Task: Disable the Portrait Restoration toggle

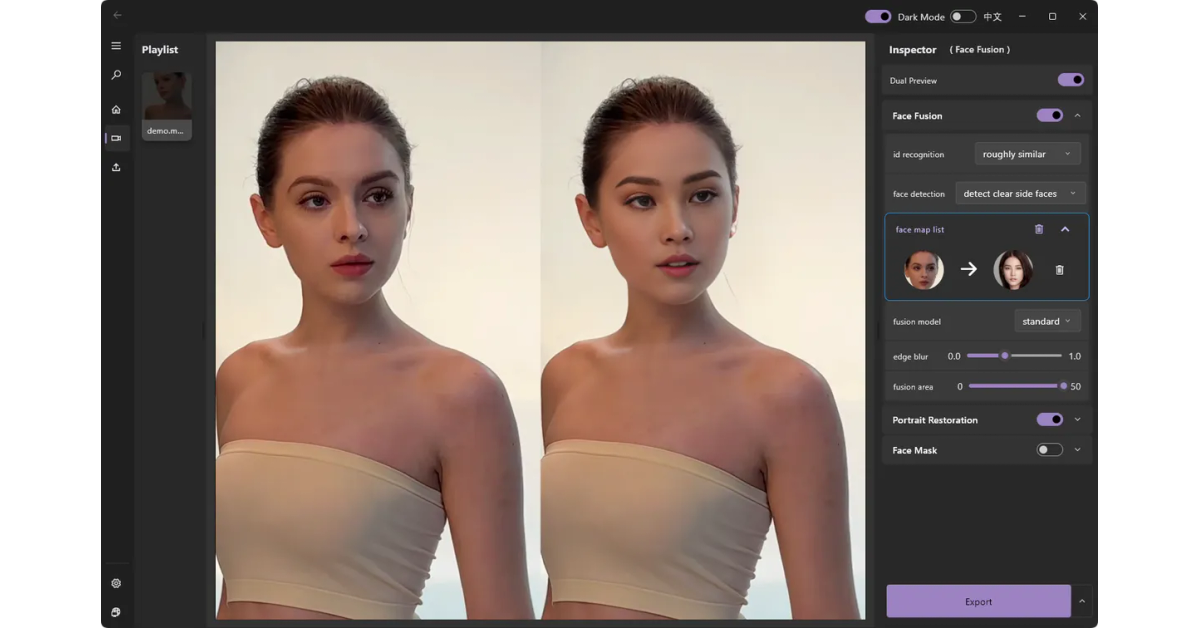Action: click(x=1050, y=419)
